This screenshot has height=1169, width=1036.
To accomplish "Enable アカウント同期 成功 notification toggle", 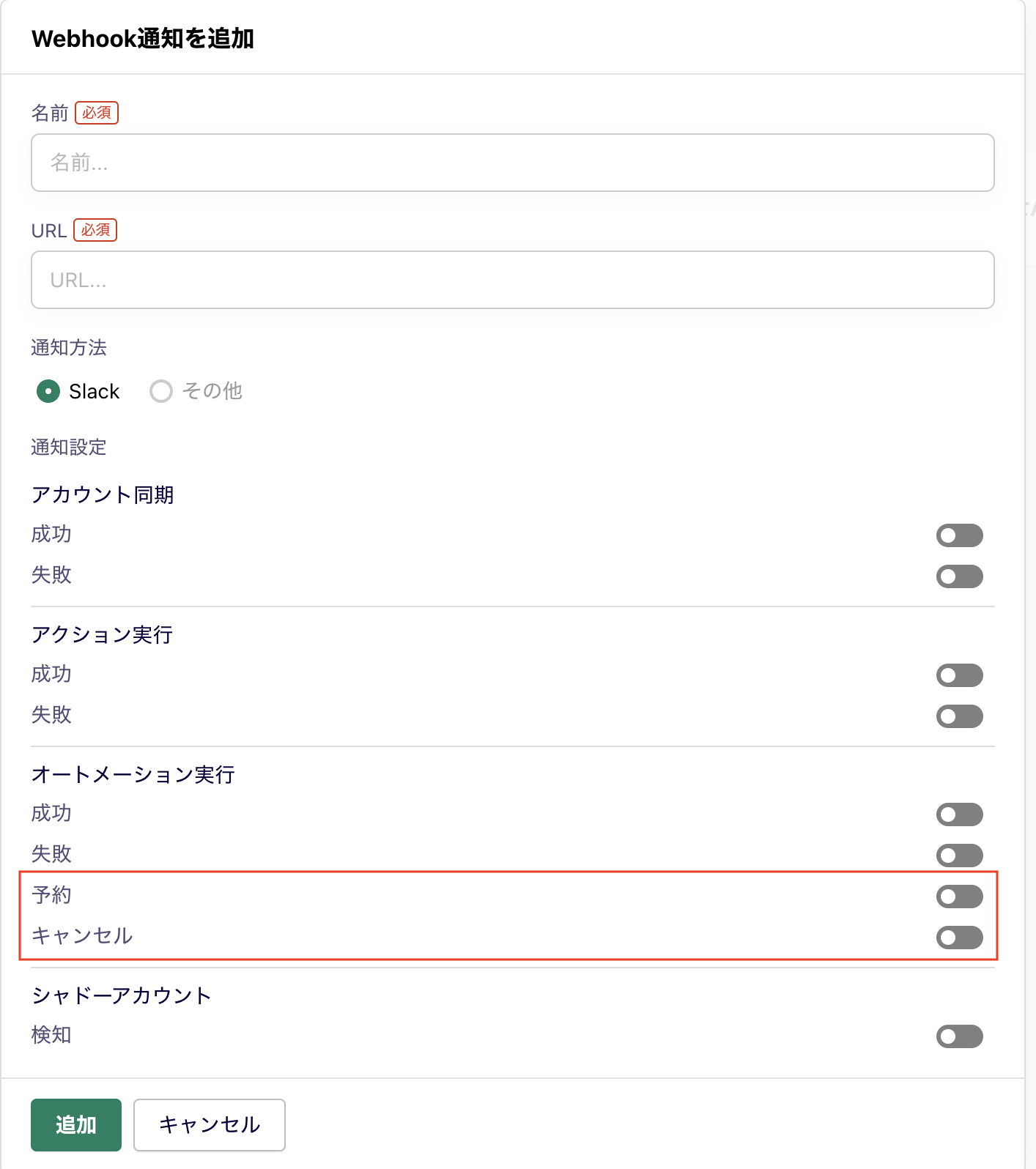I will pyautogui.click(x=959, y=535).
